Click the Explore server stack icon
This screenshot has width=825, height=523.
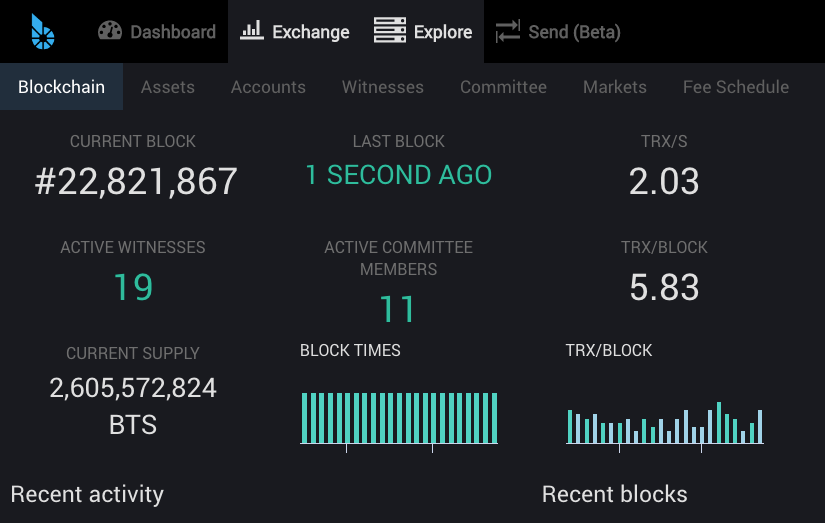[389, 30]
